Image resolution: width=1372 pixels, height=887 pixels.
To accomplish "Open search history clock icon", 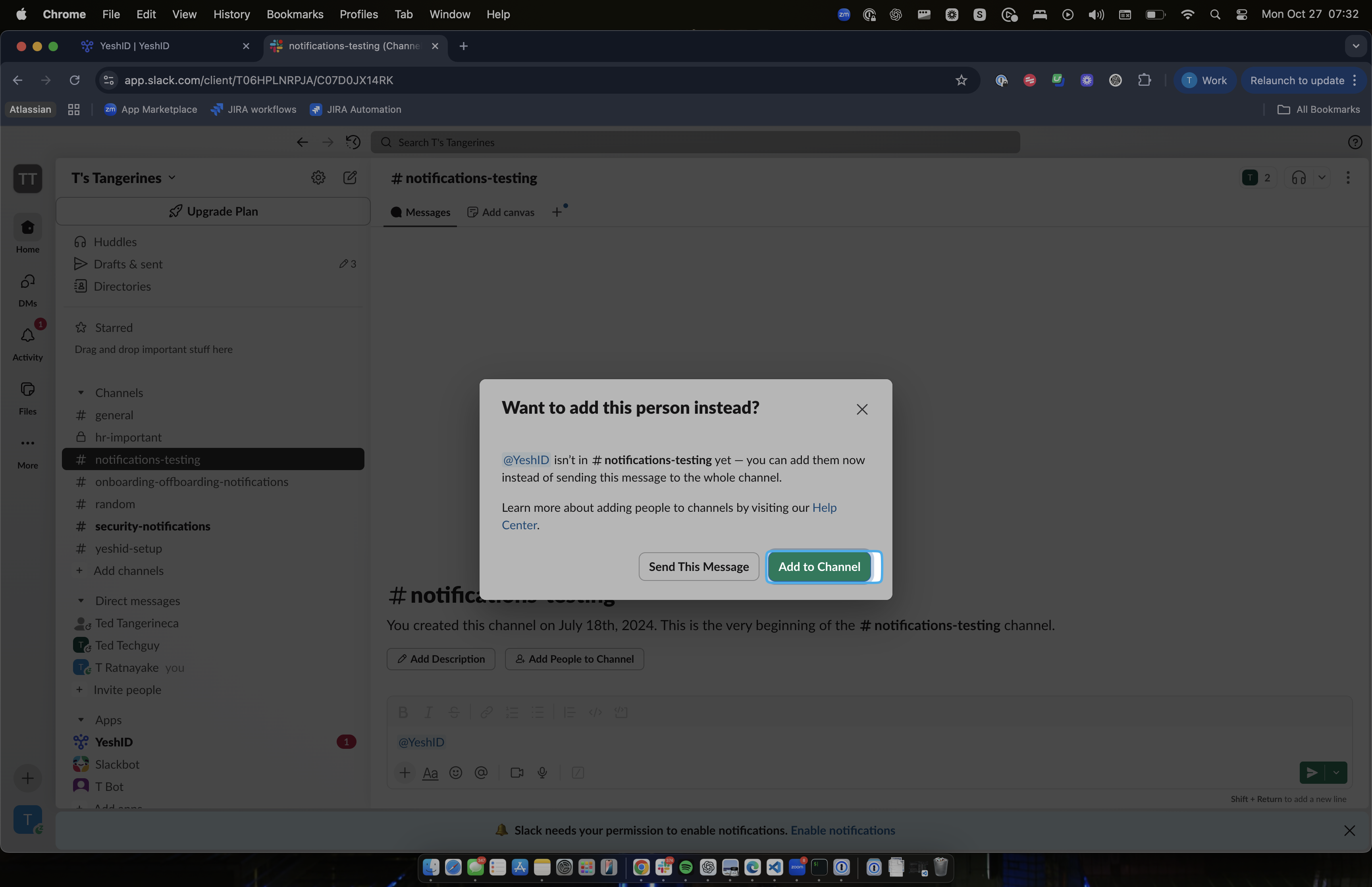I will (353, 142).
